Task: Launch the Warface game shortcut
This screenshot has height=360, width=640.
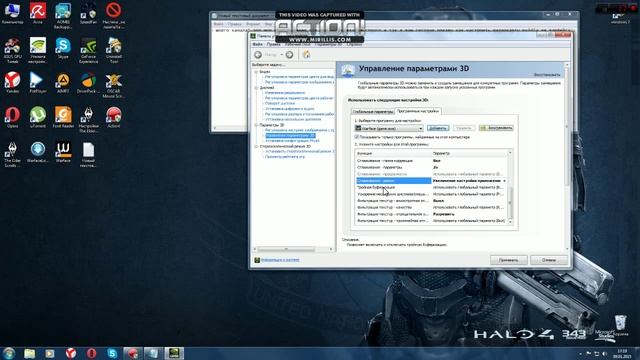Action: pos(63,152)
